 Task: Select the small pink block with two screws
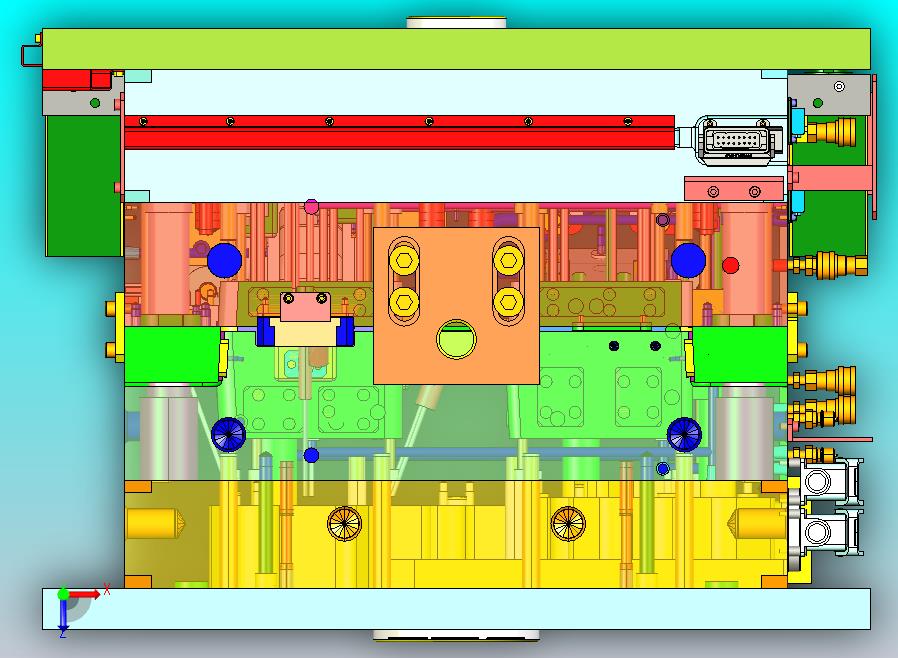point(306,306)
